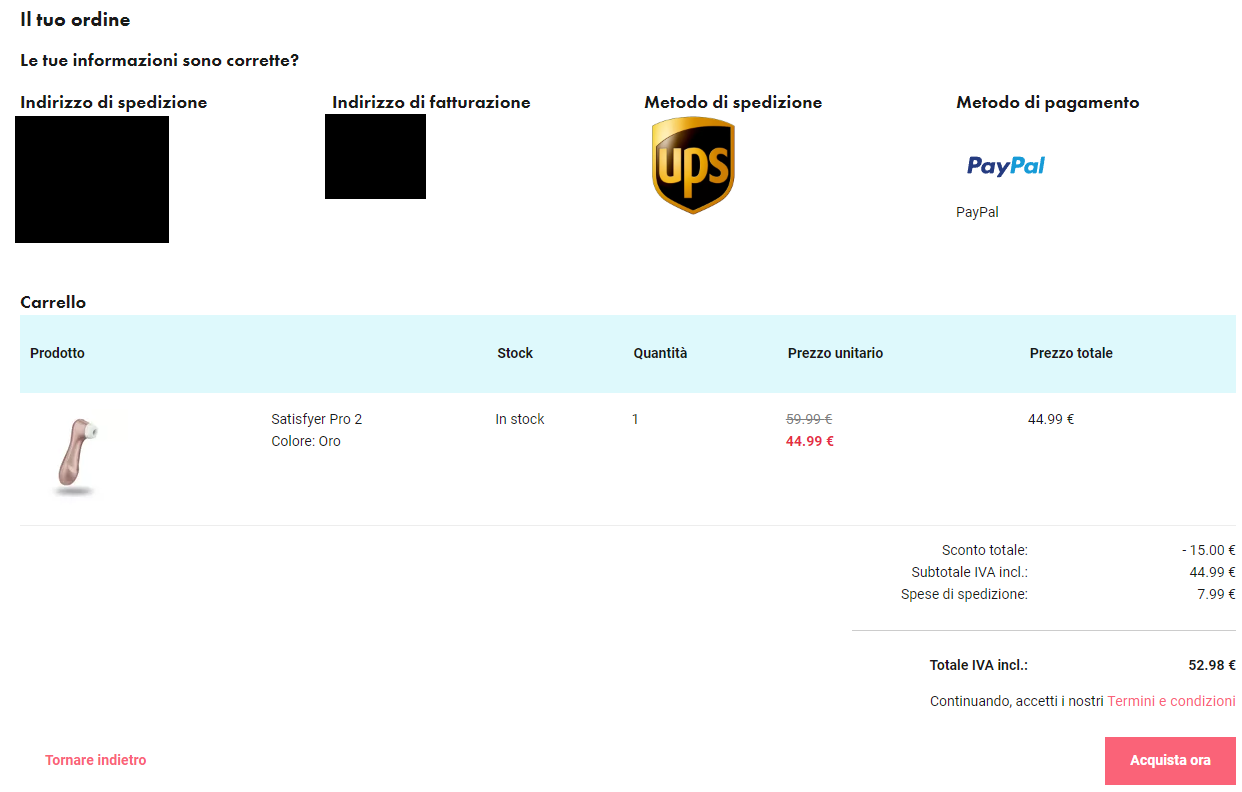Viewport: 1242px width, 792px height.
Task: Click the Spese di spedizione 7.99 € value
Action: coord(1216,594)
